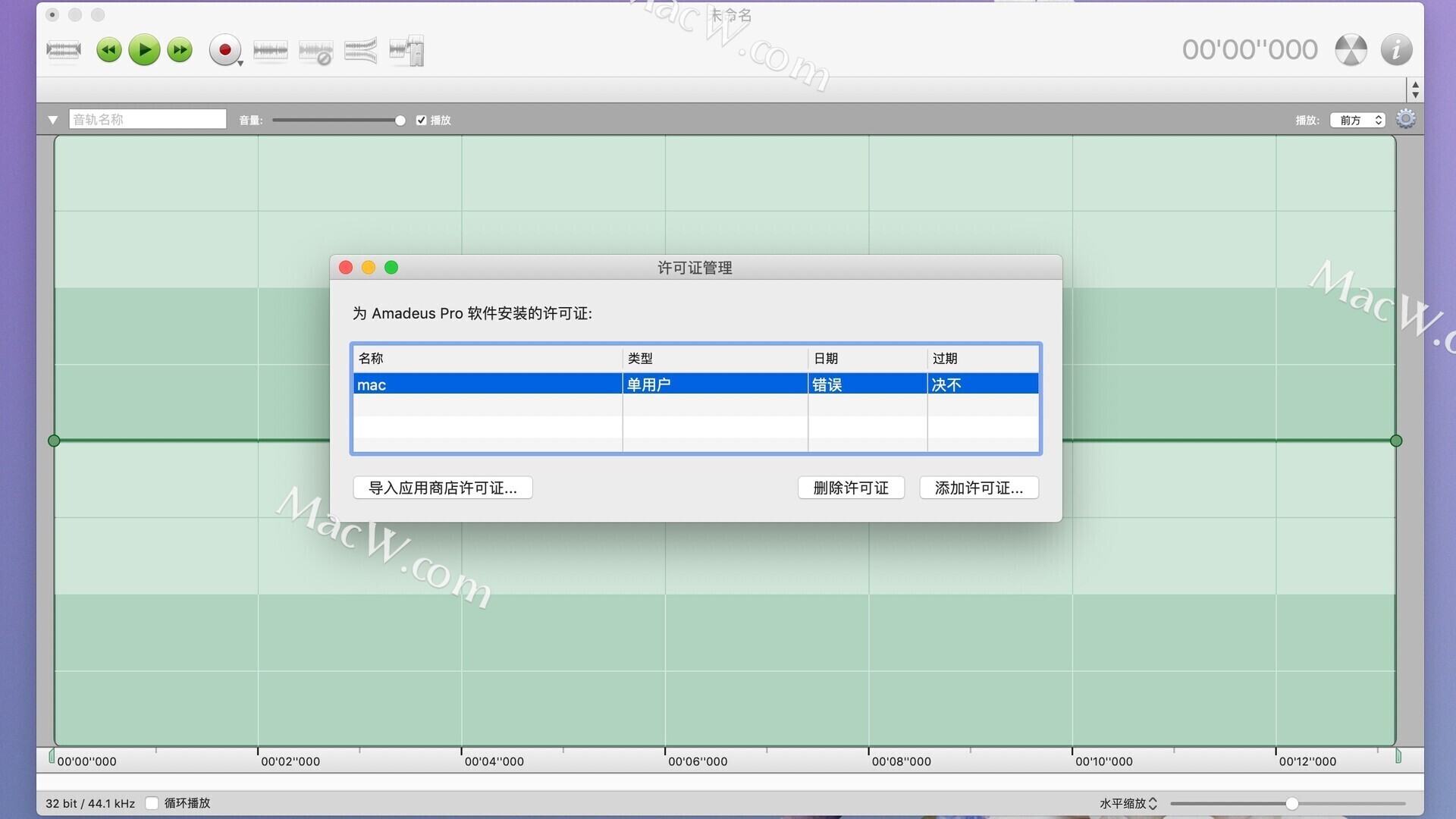Image resolution: width=1456 pixels, height=819 pixels.
Task: Rewind playback with the green back button
Action: 109,50
